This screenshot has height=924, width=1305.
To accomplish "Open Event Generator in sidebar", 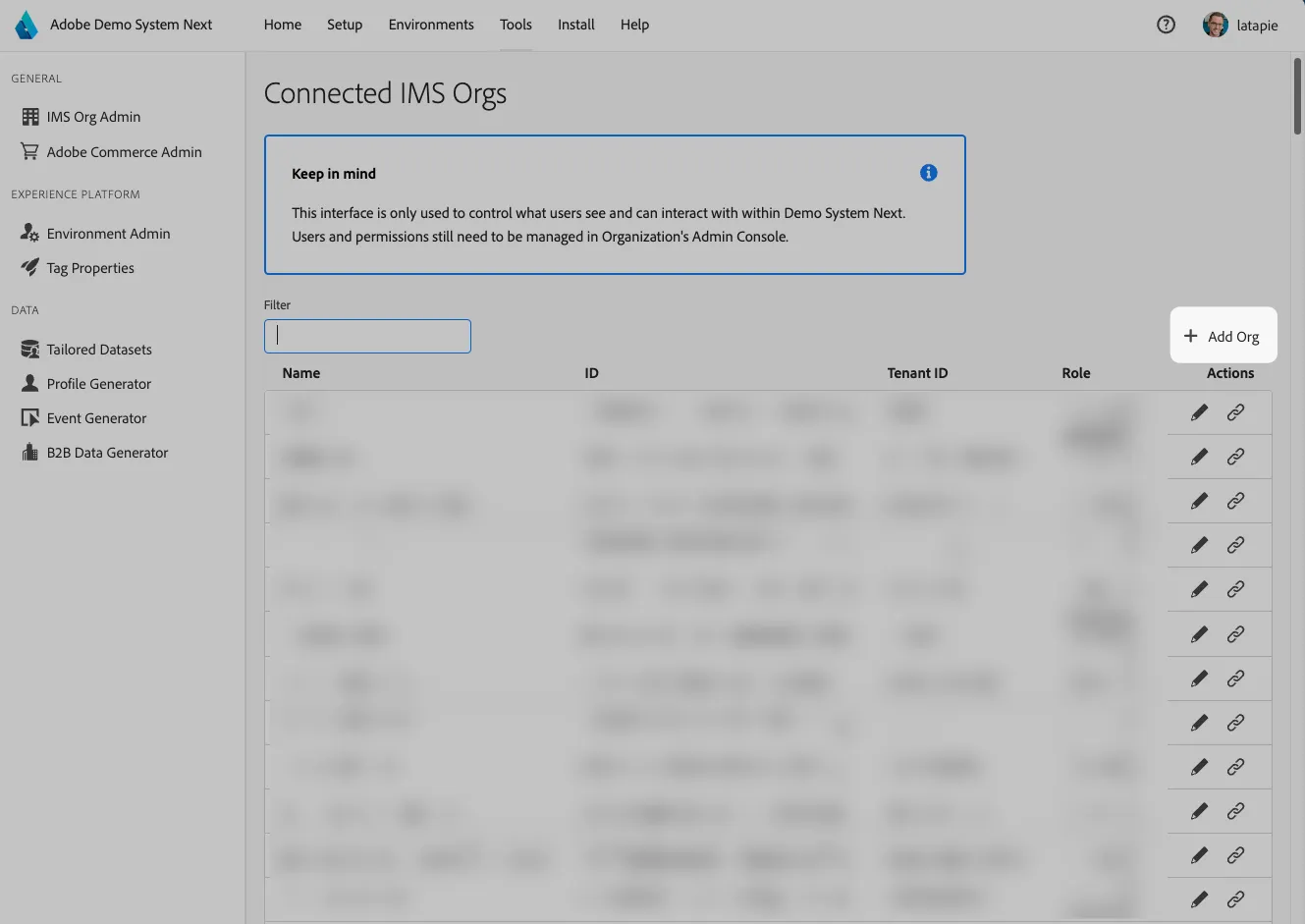I will click(x=84, y=418).
